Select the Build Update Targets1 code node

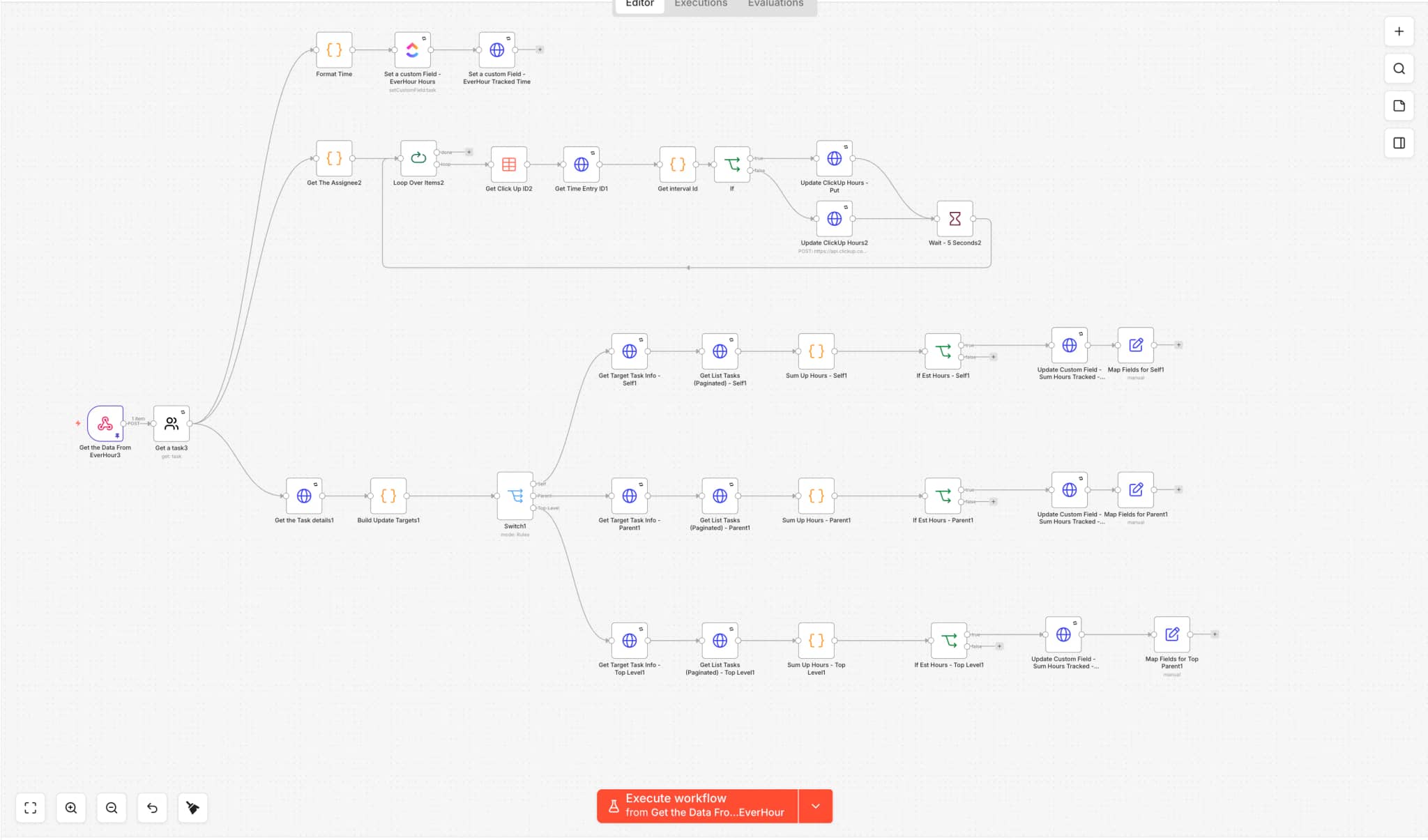[388, 496]
